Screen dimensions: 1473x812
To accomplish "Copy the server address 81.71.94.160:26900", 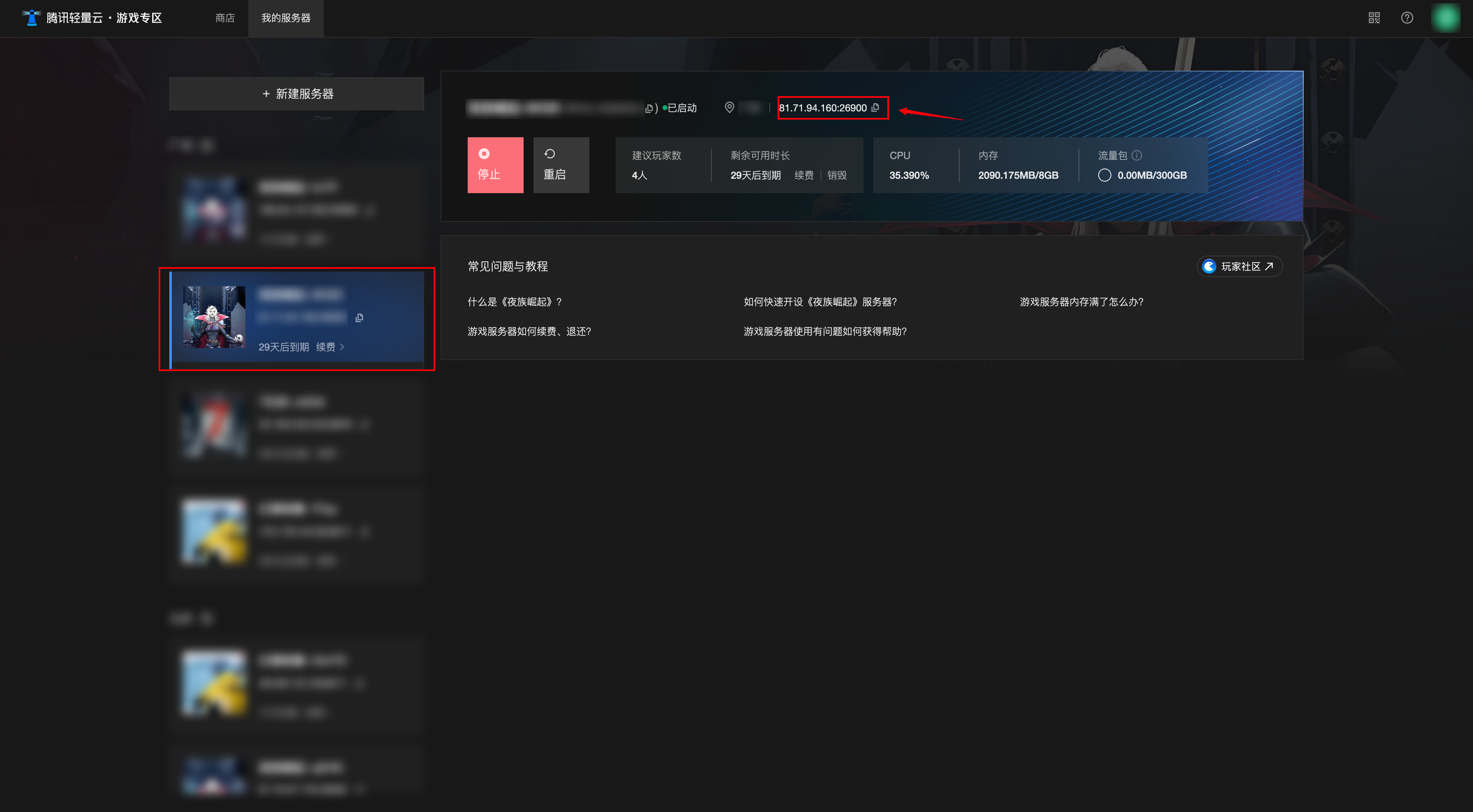I will (875, 108).
